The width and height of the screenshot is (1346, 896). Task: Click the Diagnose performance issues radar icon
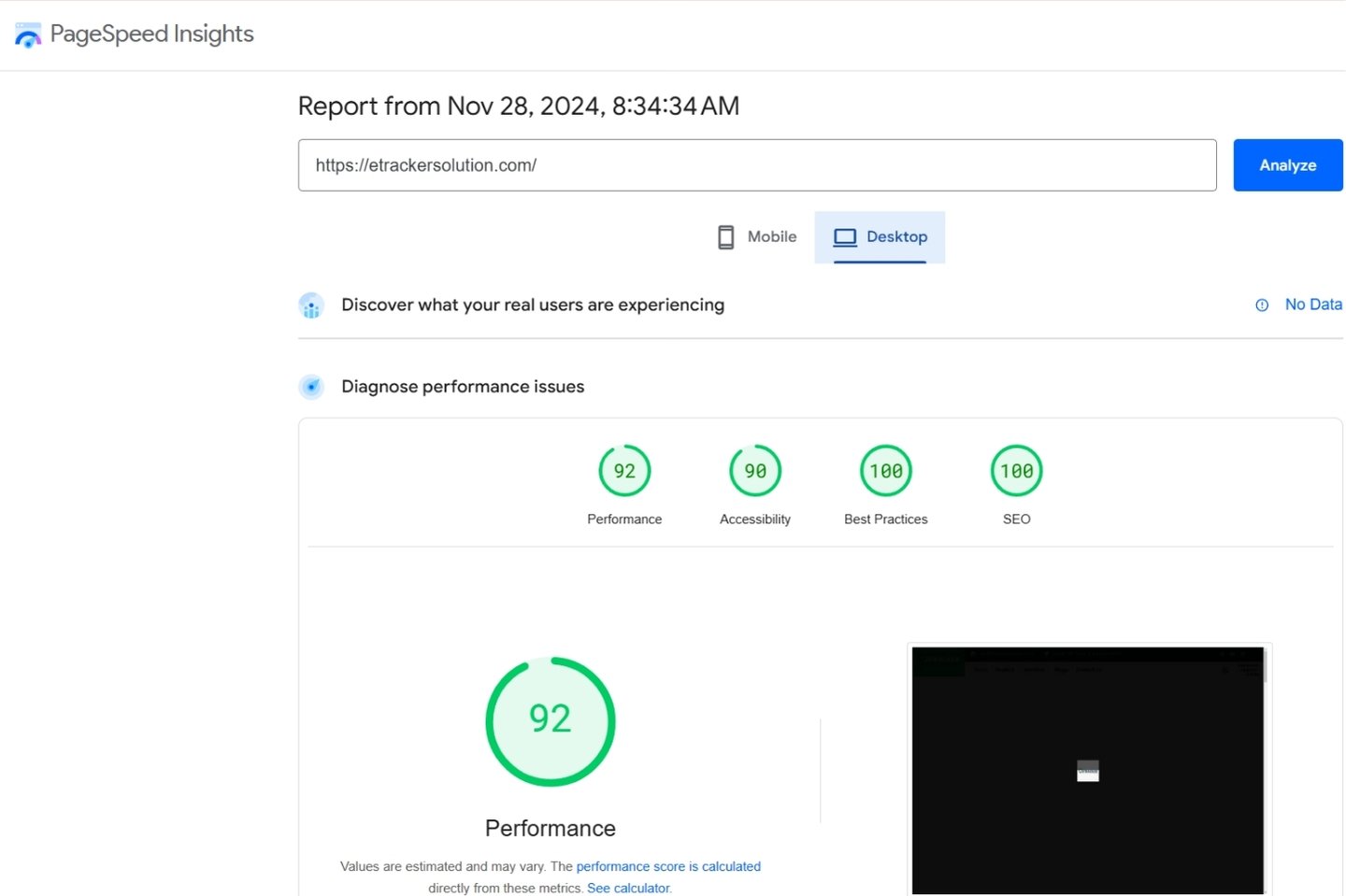point(311,387)
